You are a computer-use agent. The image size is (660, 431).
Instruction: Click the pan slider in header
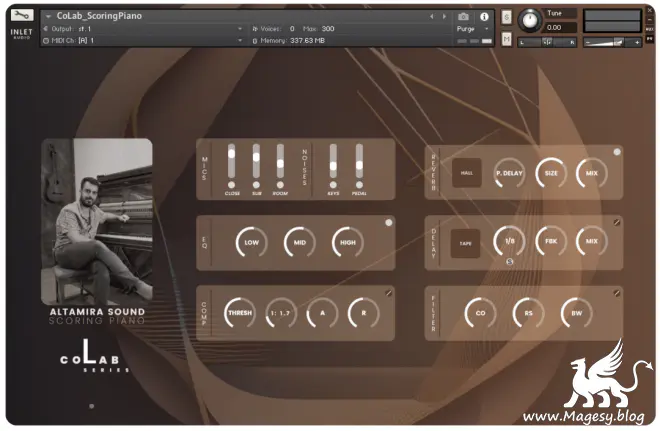(x=547, y=42)
